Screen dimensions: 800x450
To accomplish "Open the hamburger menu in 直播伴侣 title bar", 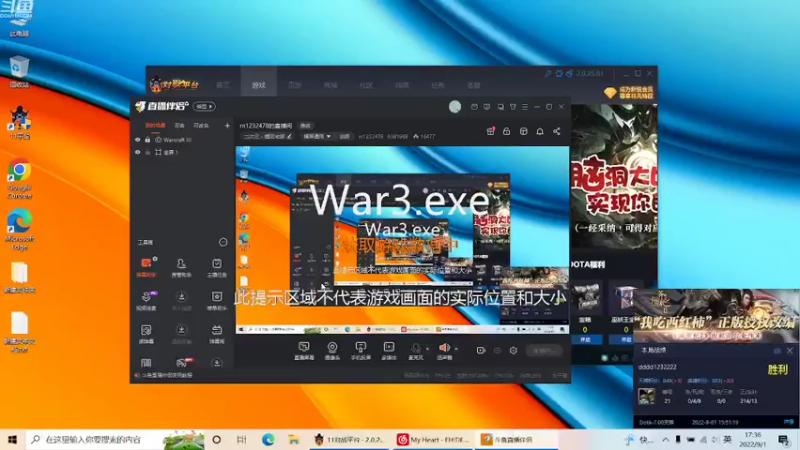I will [524, 107].
